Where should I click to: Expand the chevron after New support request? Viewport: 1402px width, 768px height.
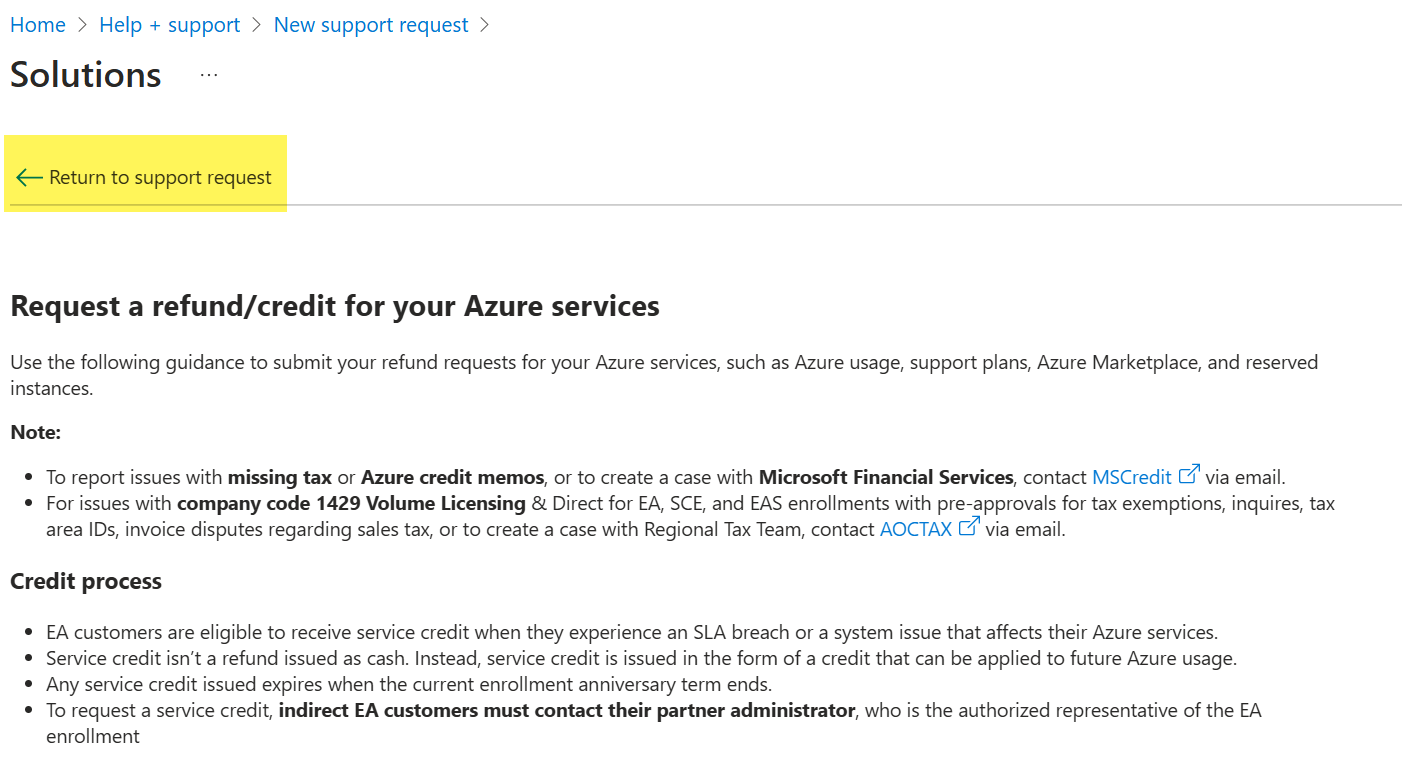point(484,24)
